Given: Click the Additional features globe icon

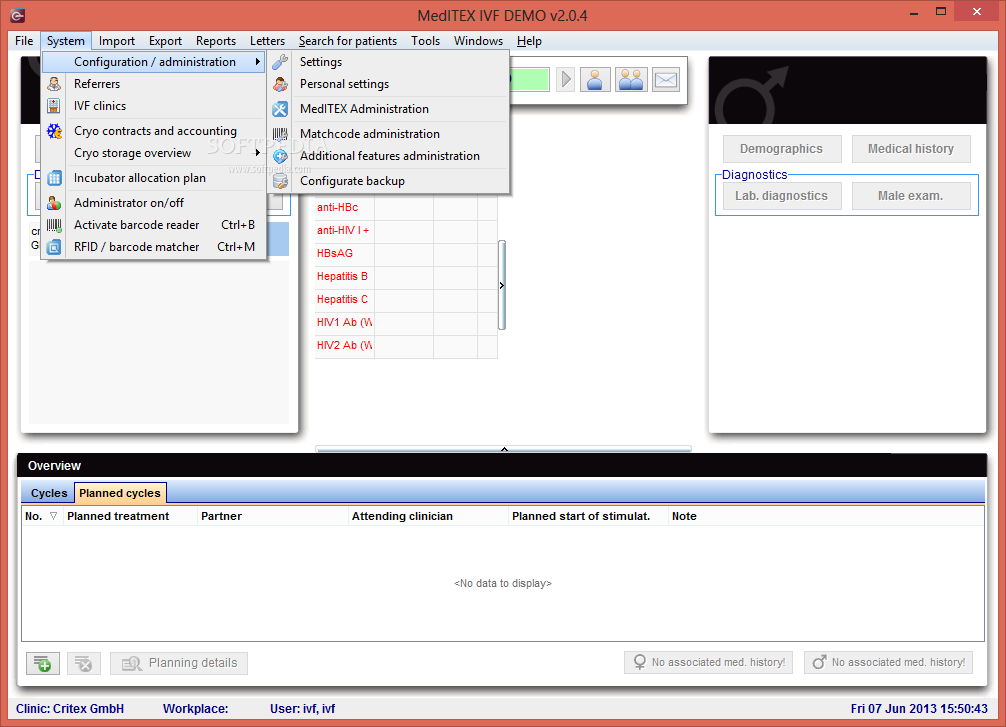Looking at the screenshot, I should point(280,156).
